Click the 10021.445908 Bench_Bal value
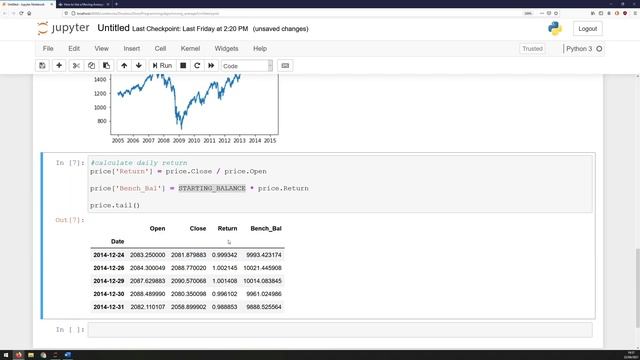 (262, 268)
